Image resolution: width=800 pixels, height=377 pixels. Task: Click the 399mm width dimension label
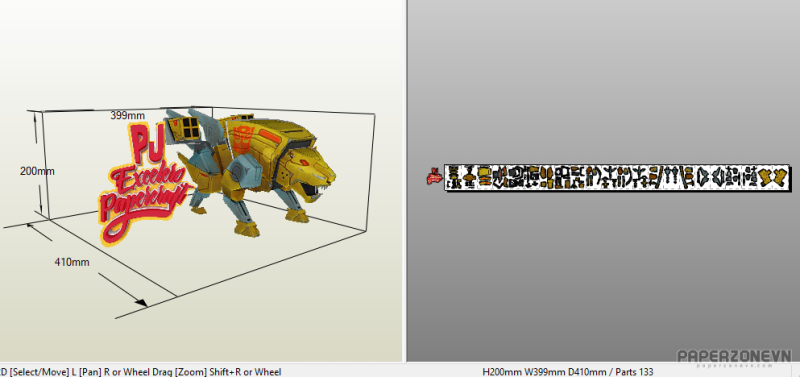pos(127,116)
